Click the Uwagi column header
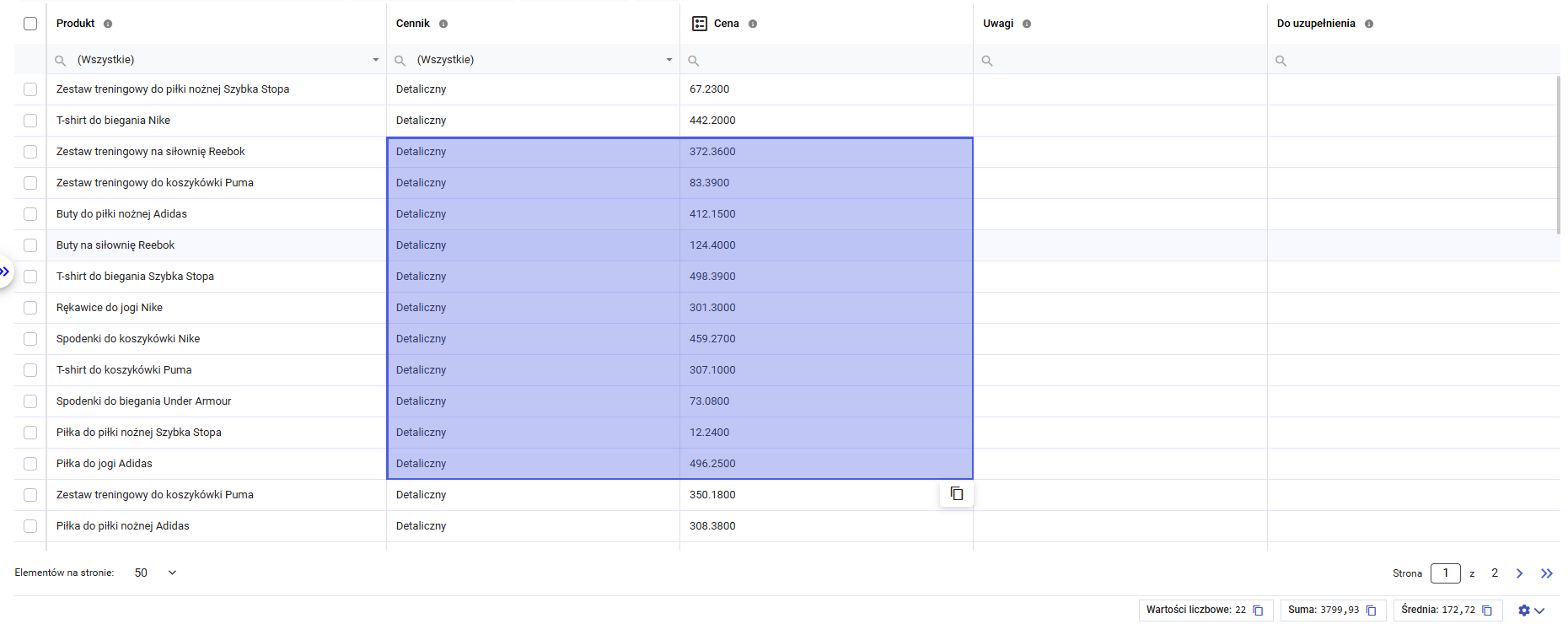The width and height of the screenshot is (1568, 624). (998, 24)
